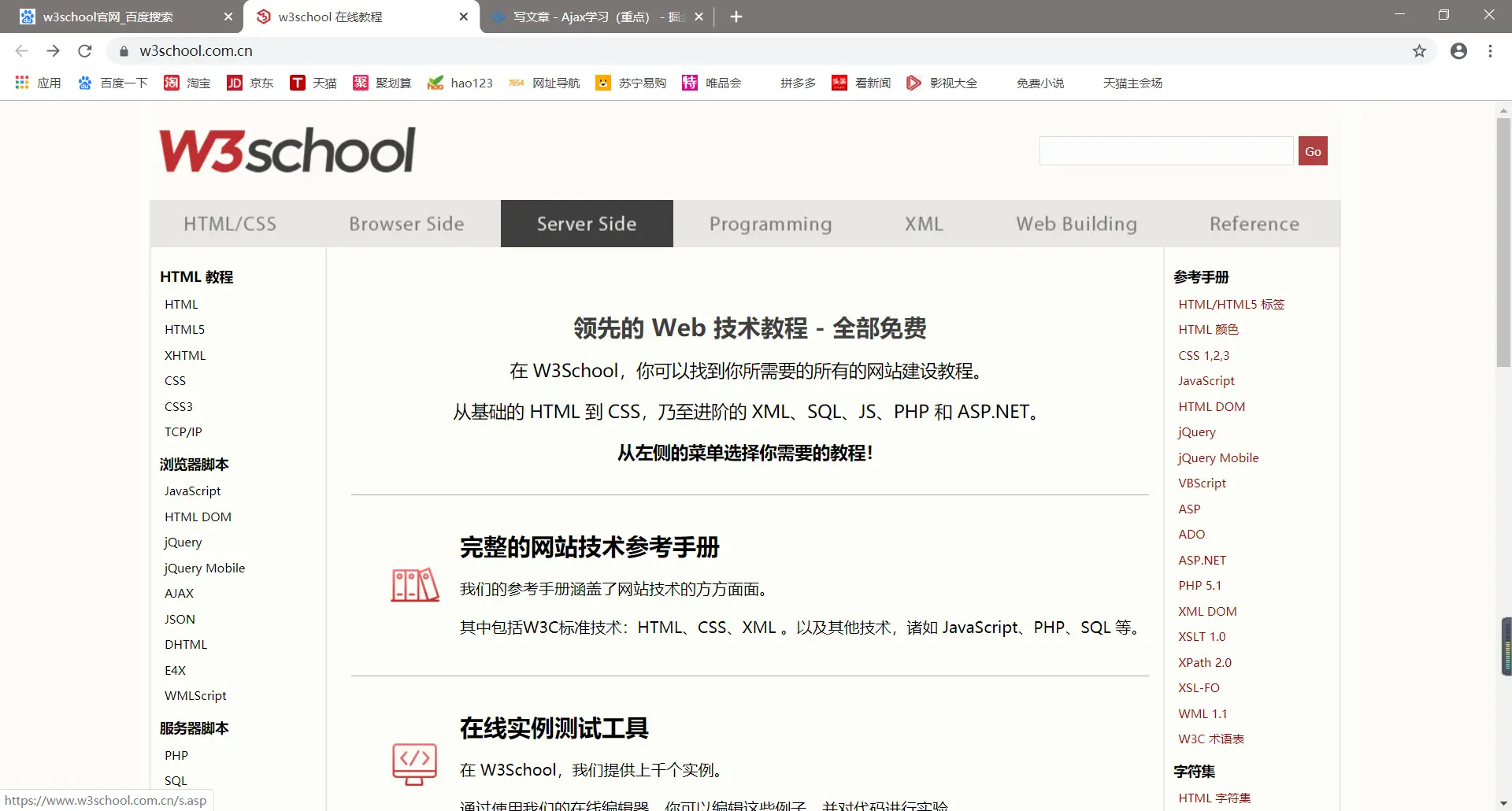This screenshot has height=811, width=1512.
Task: Focus the W3school search input field
Action: 1166,151
